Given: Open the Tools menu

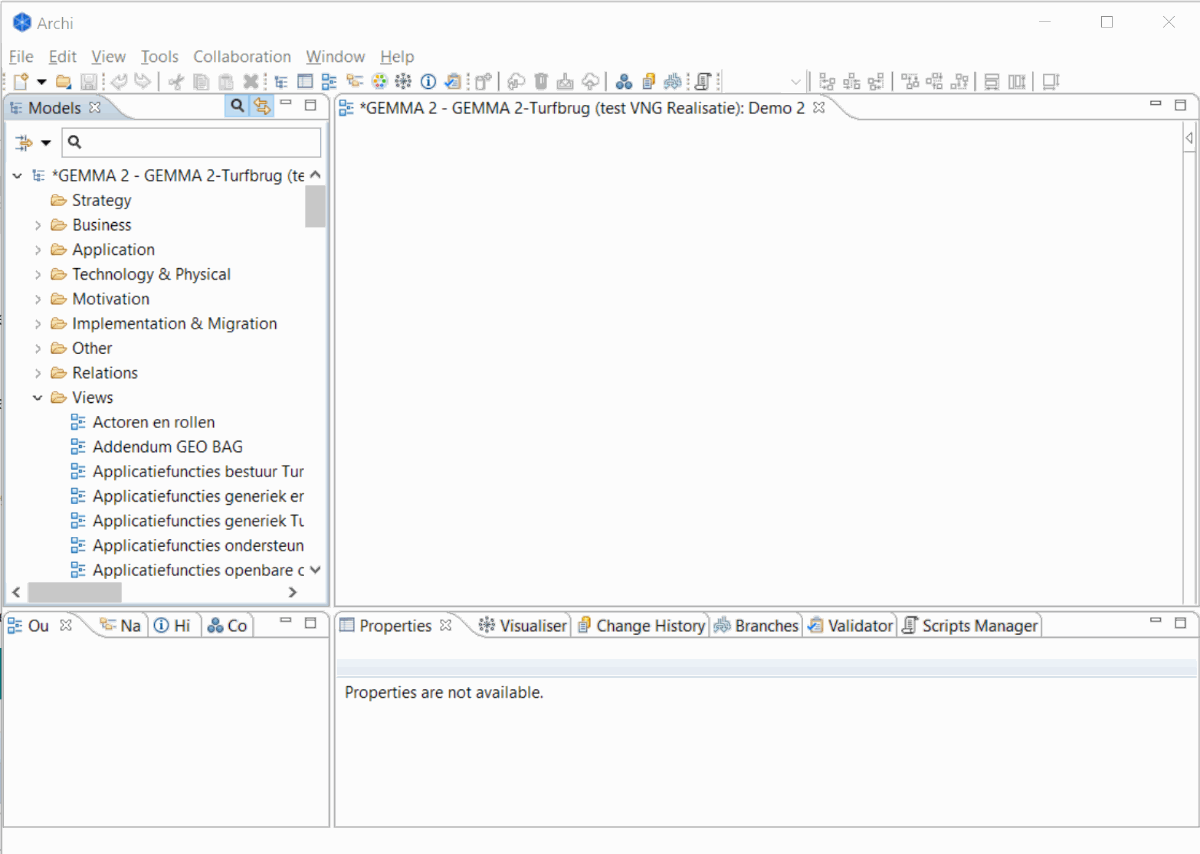Looking at the screenshot, I should 160,57.
